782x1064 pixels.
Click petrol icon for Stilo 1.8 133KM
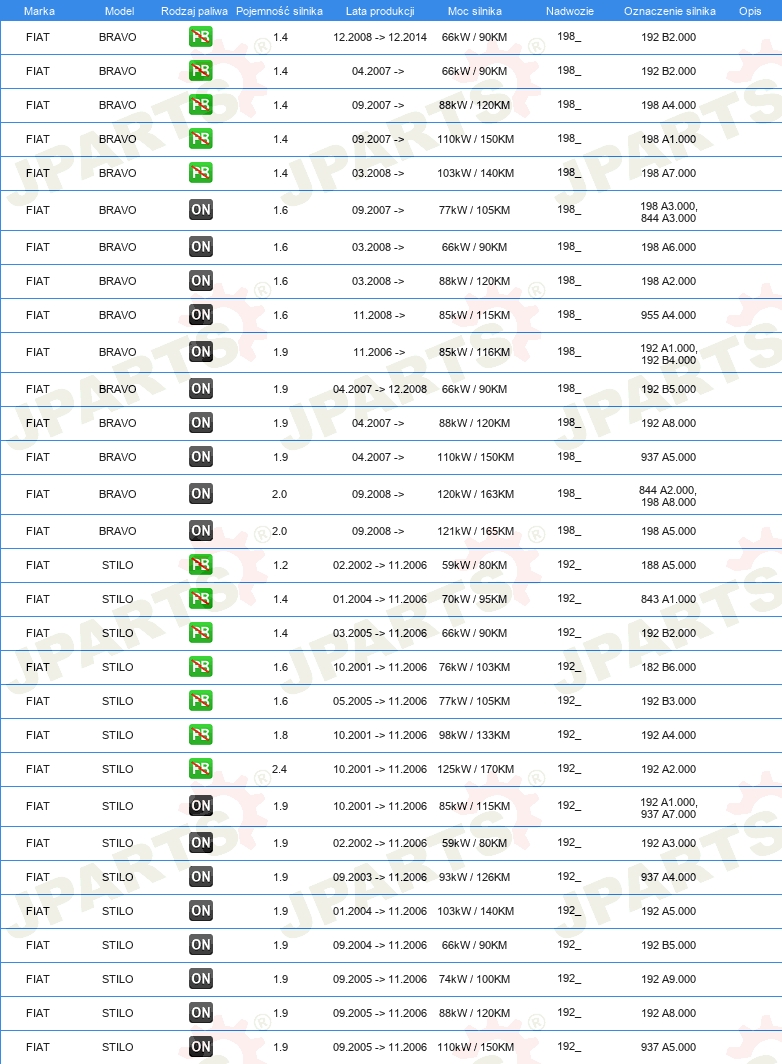point(200,735)
